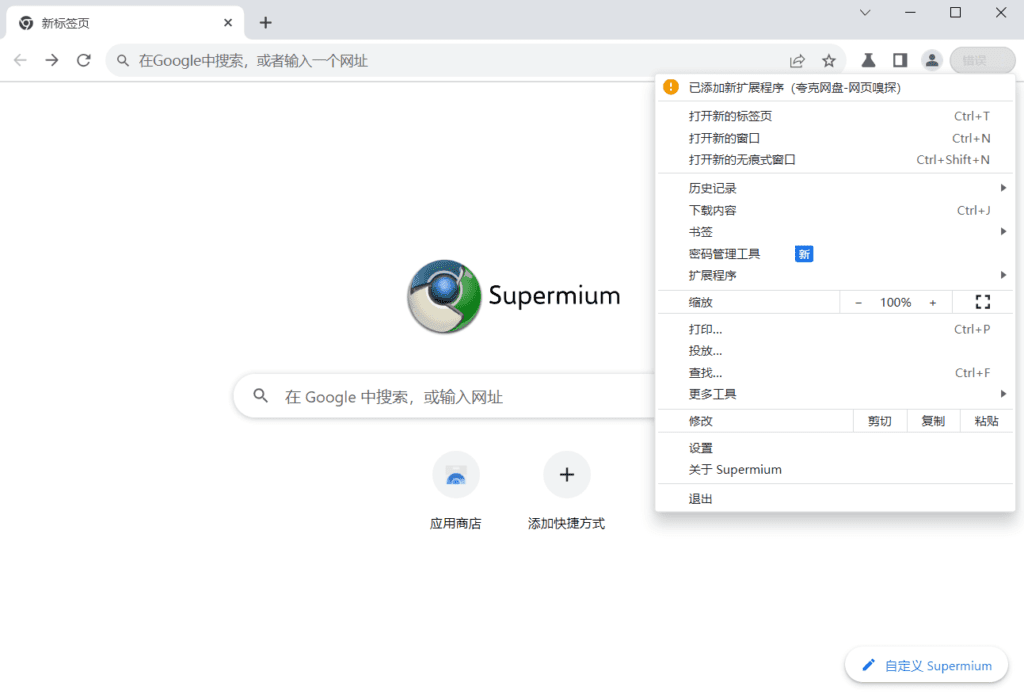Enter fullscreen mode icon
Screen dimensions: 1024x694
[x=983, y=302]
